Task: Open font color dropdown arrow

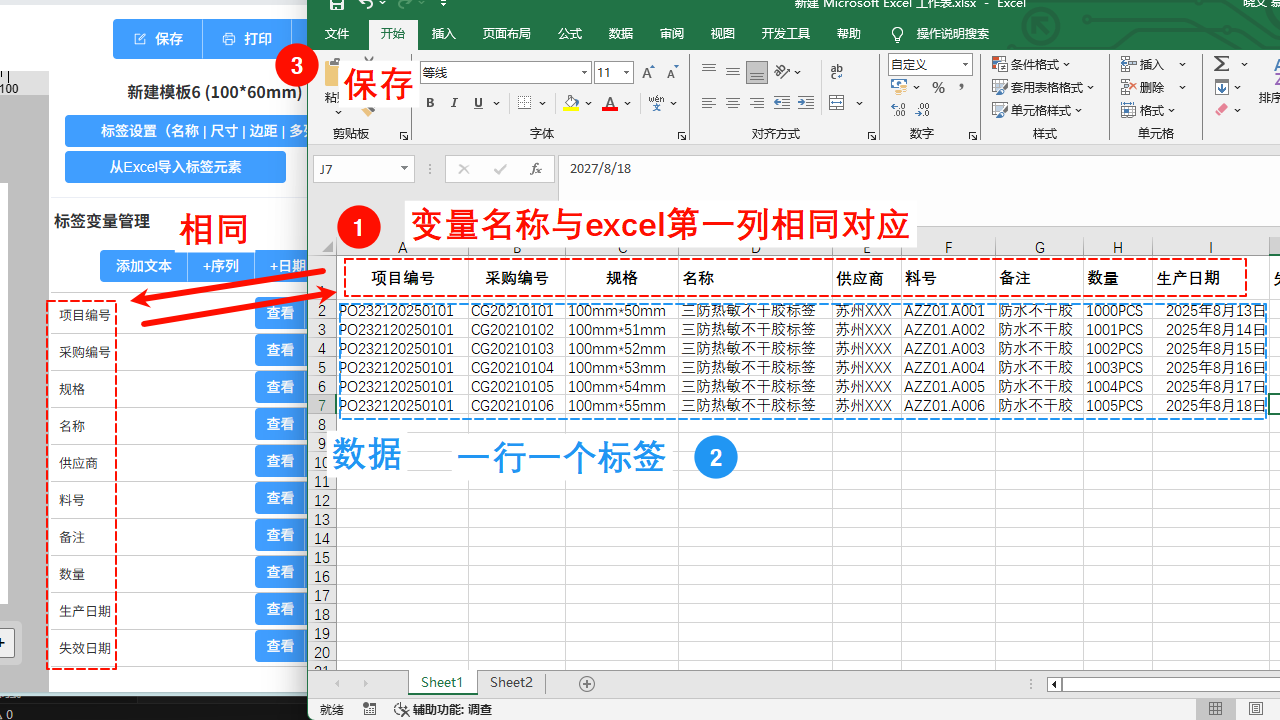Action: coord(627,103)
